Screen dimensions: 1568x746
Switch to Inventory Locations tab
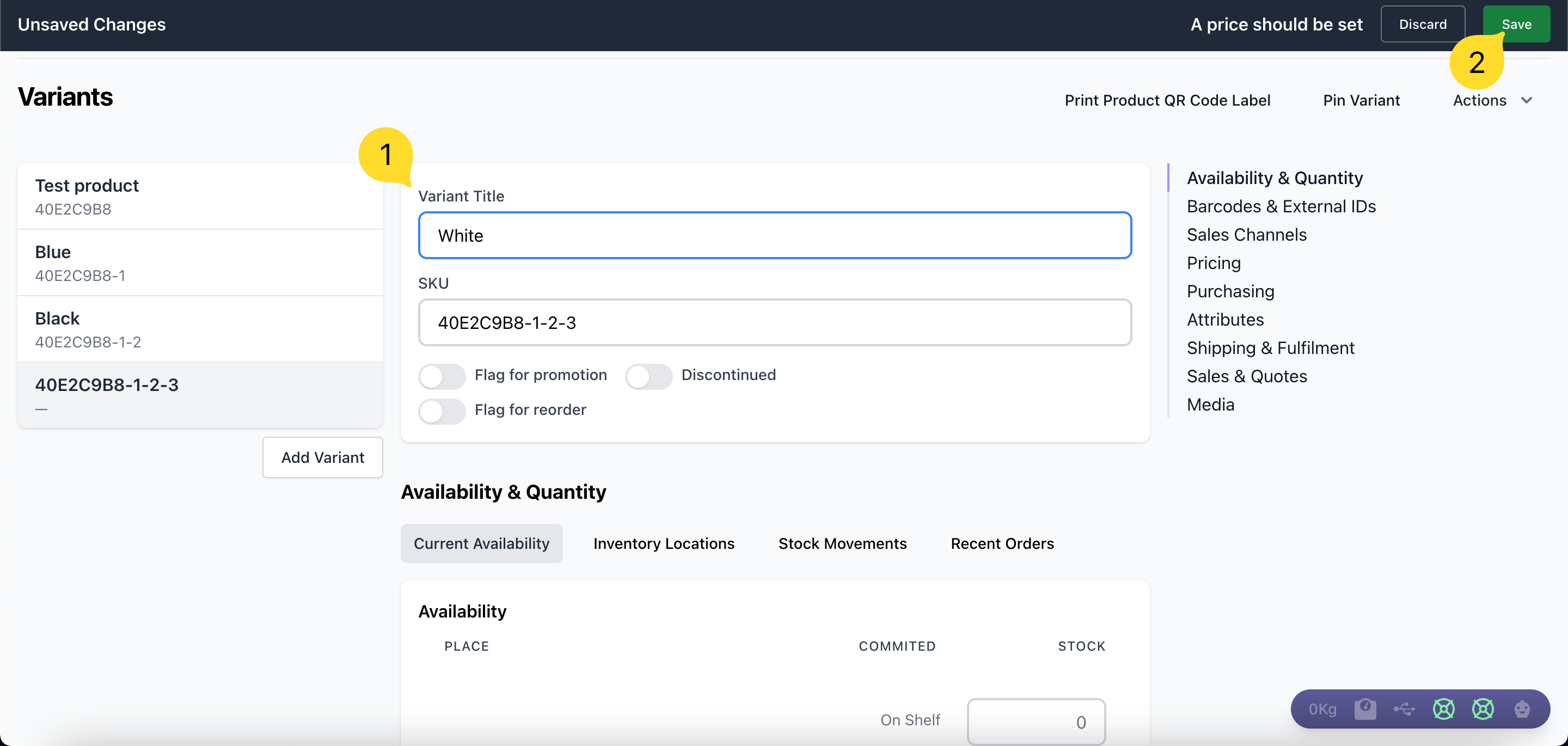(x=664, y=543)
